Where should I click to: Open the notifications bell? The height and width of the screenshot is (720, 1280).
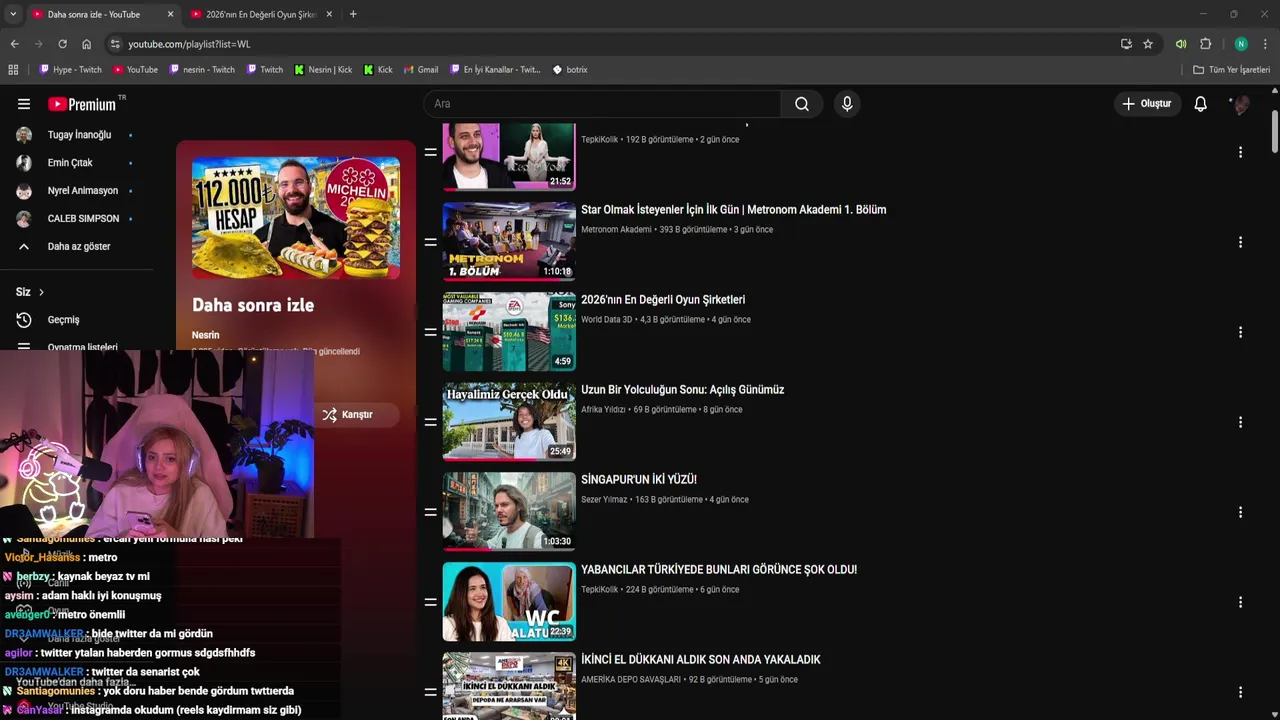1200,104
